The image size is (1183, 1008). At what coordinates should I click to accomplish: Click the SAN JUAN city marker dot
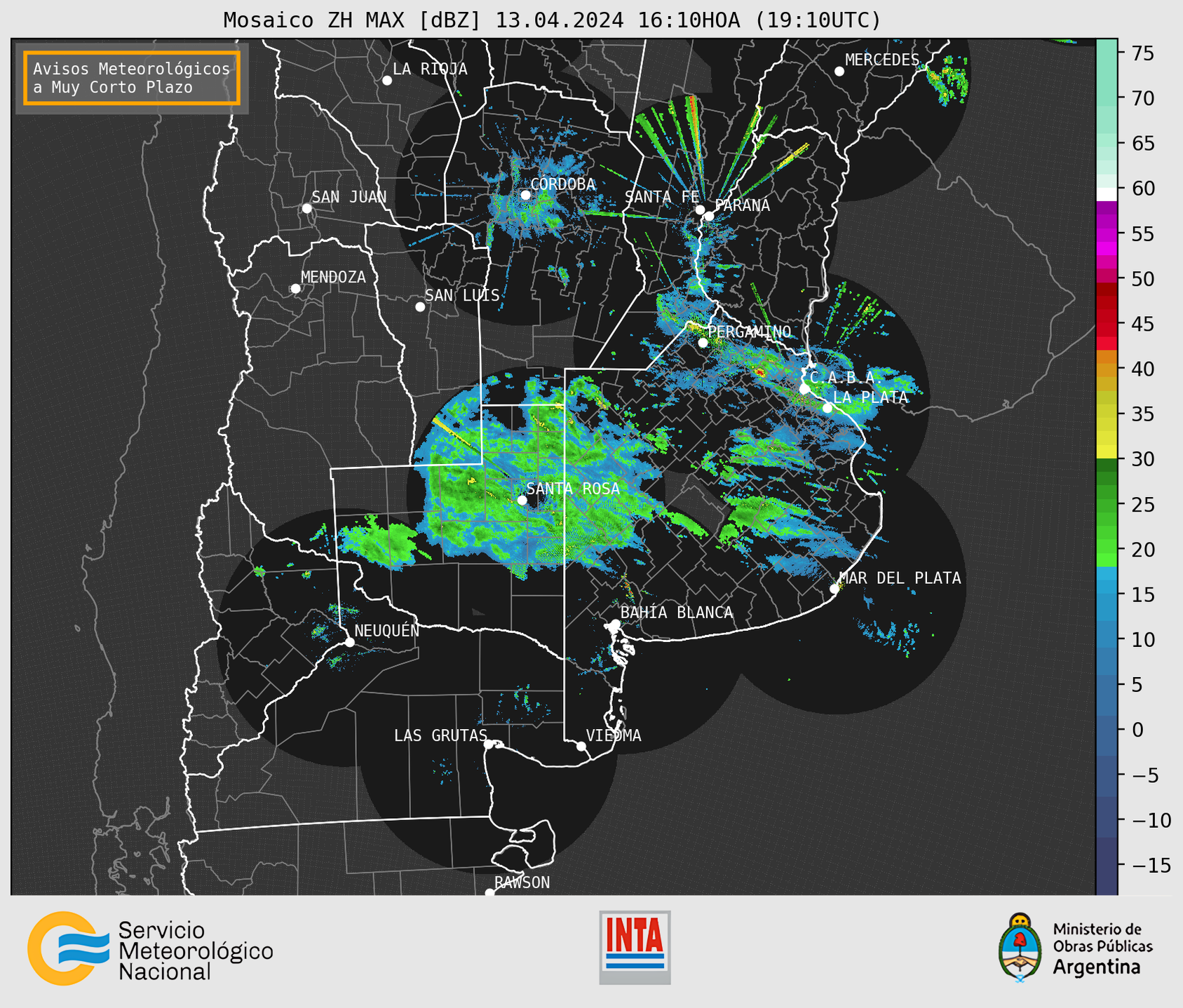[x=306, y=208]
